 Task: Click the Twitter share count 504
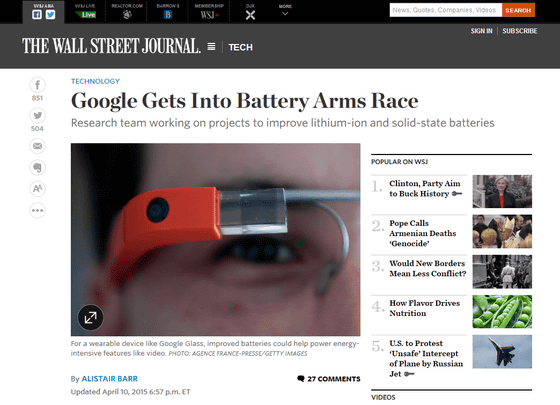(x=37, y=129)
